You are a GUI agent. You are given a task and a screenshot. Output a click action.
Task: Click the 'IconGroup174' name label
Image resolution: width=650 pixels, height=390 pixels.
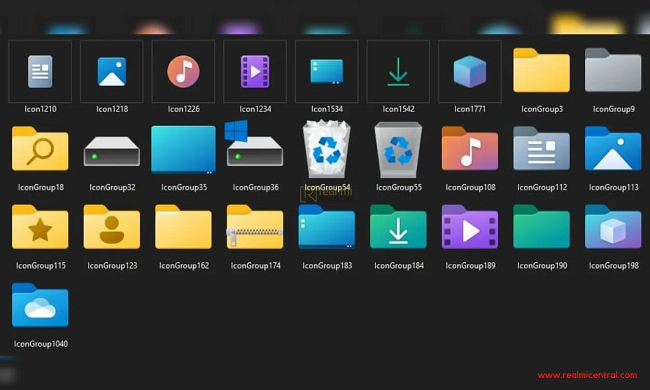click(x=255, y=266)
